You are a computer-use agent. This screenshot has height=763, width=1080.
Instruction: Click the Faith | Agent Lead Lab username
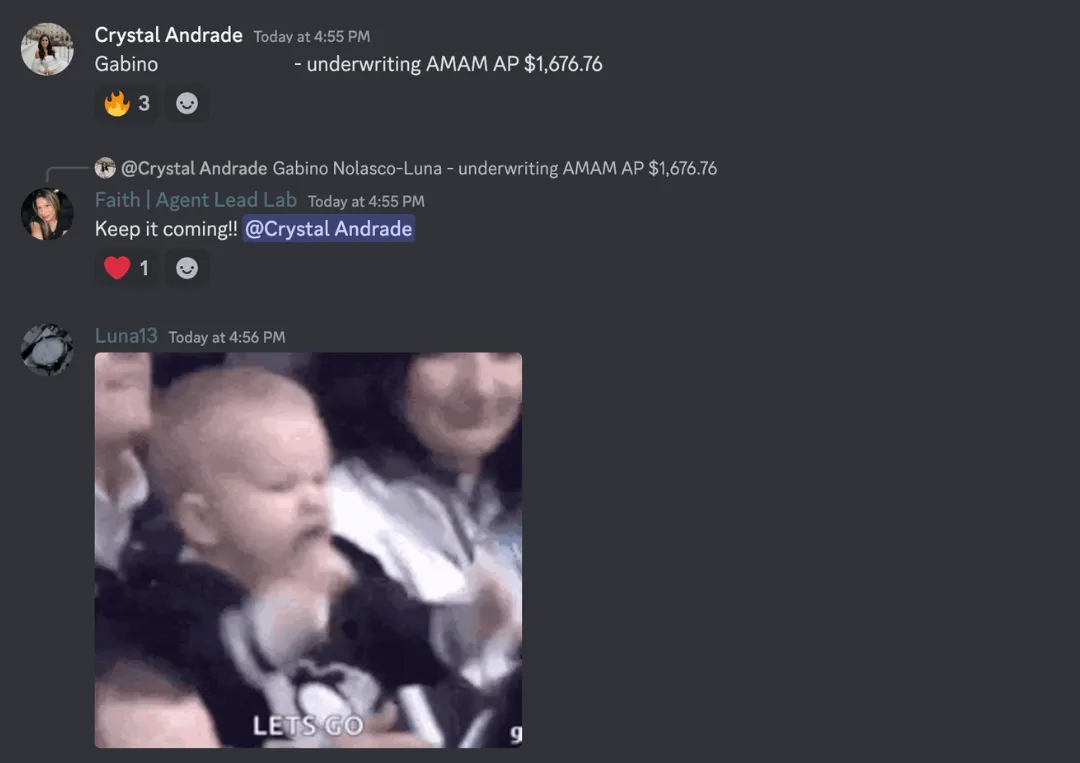(x=196, y=200)
